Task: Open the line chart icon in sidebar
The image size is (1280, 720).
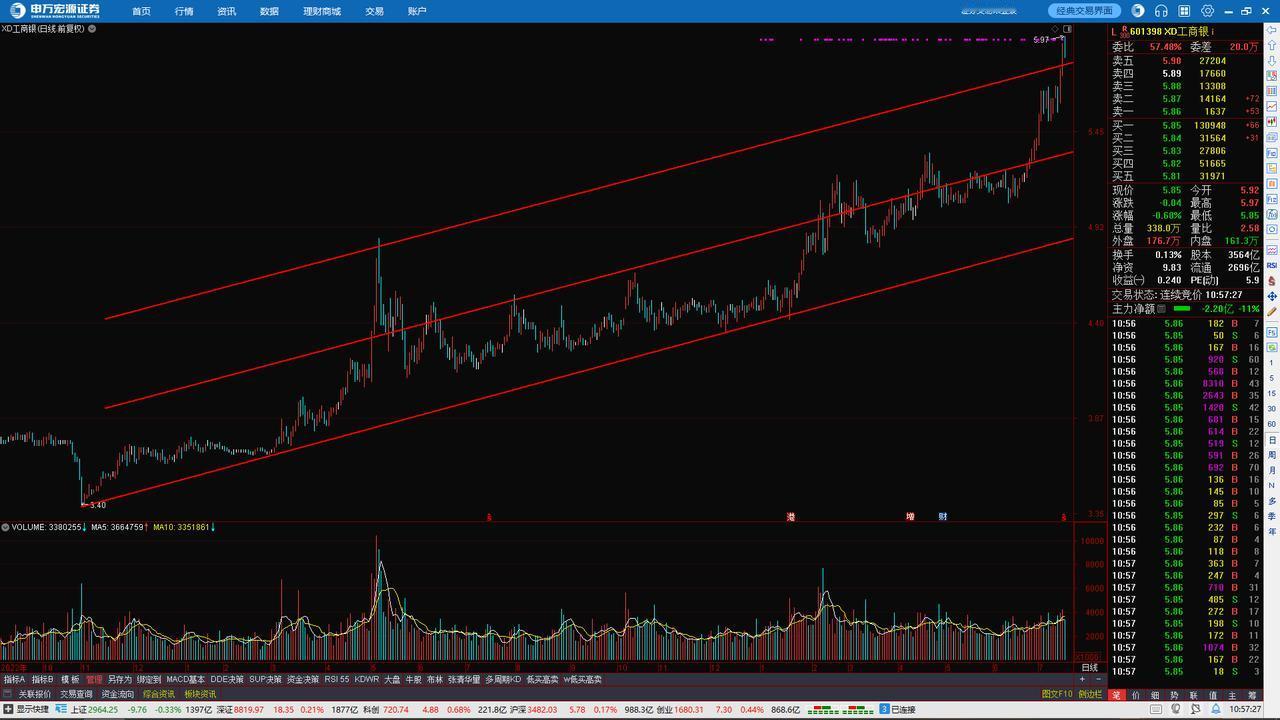Action: click(1272, 106)
